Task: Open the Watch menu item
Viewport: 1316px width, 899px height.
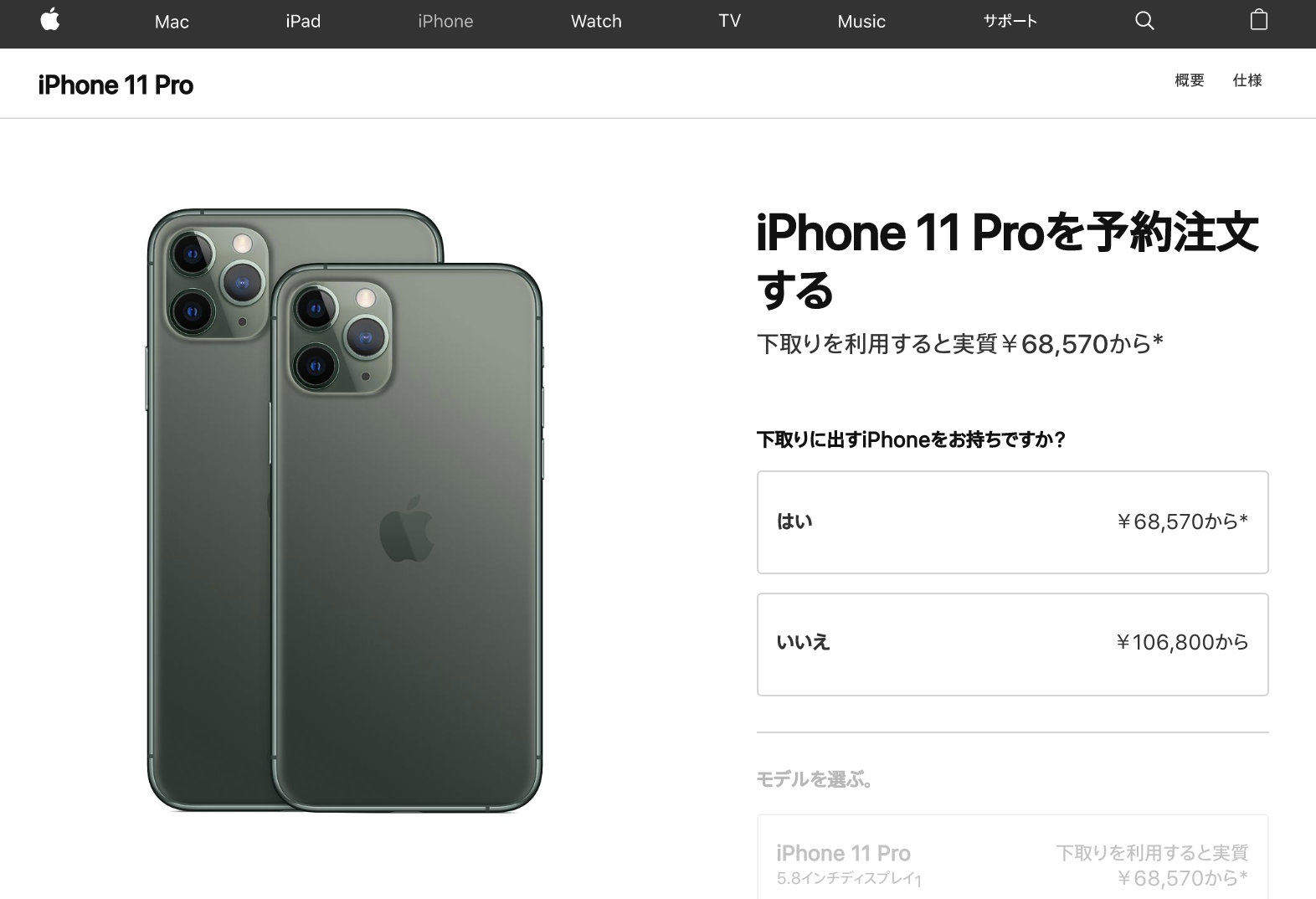Action: [x=596, y=21]
